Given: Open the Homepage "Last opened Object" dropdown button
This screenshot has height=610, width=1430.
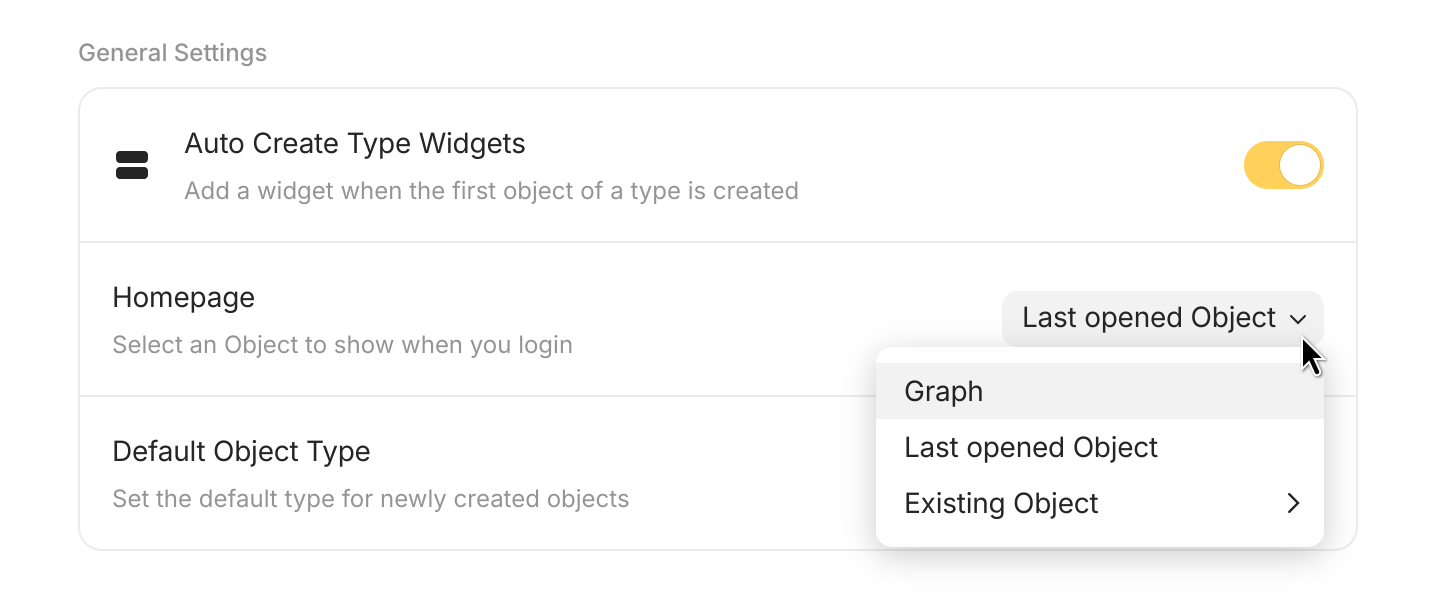Looking at the screenshot, I should pos(1162,318).
